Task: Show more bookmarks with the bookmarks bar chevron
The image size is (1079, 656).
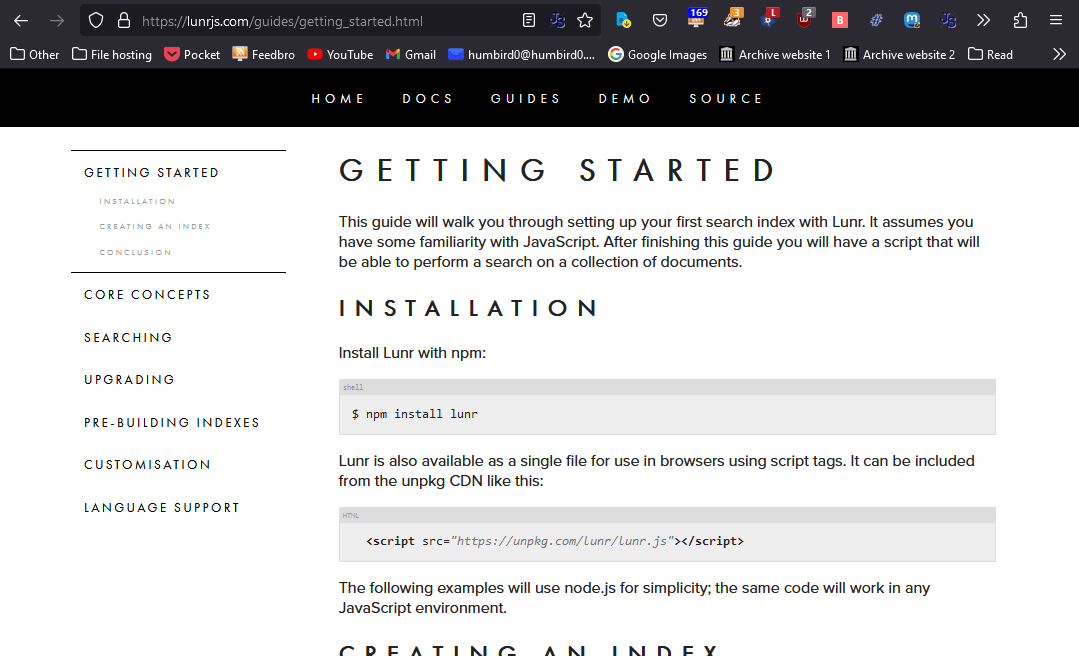Action: 1059,55
